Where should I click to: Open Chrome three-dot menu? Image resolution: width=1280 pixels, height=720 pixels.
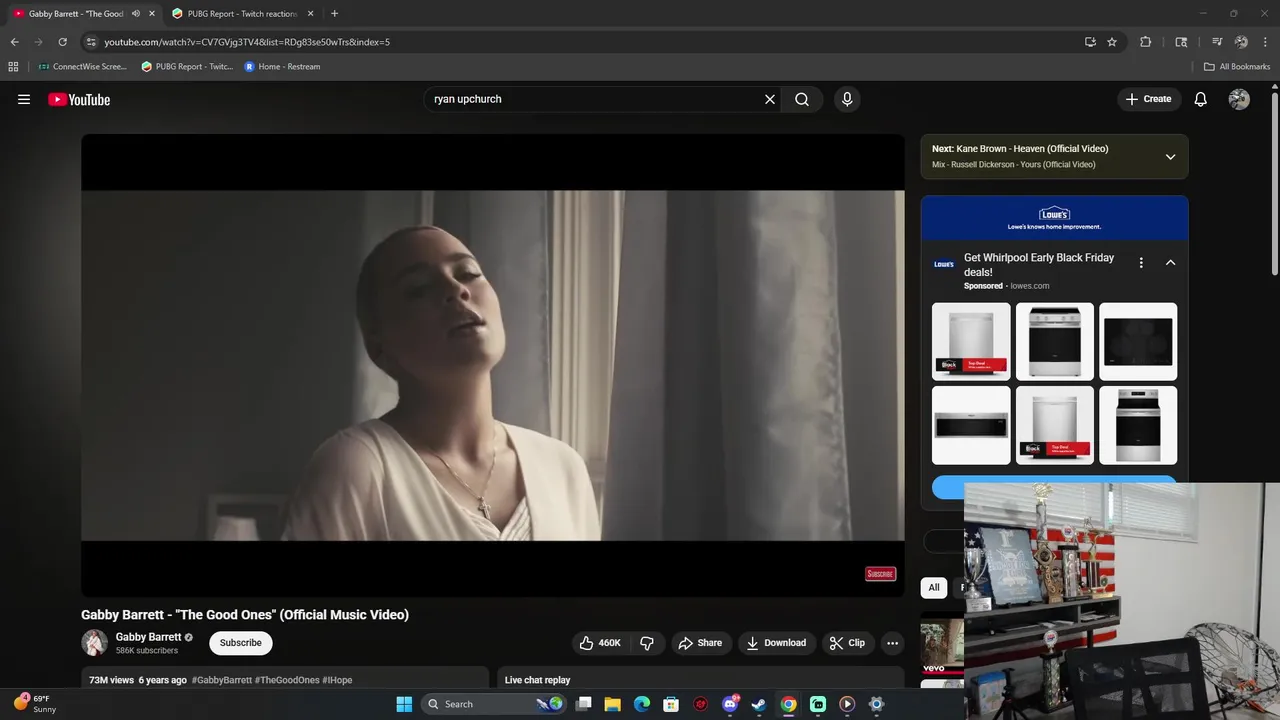1265,42
